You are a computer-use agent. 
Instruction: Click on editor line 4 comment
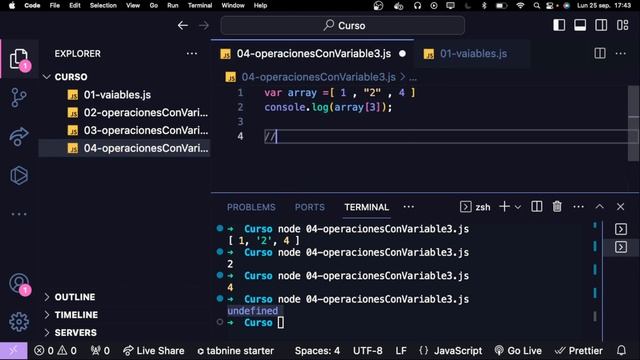tap(270, 136)
